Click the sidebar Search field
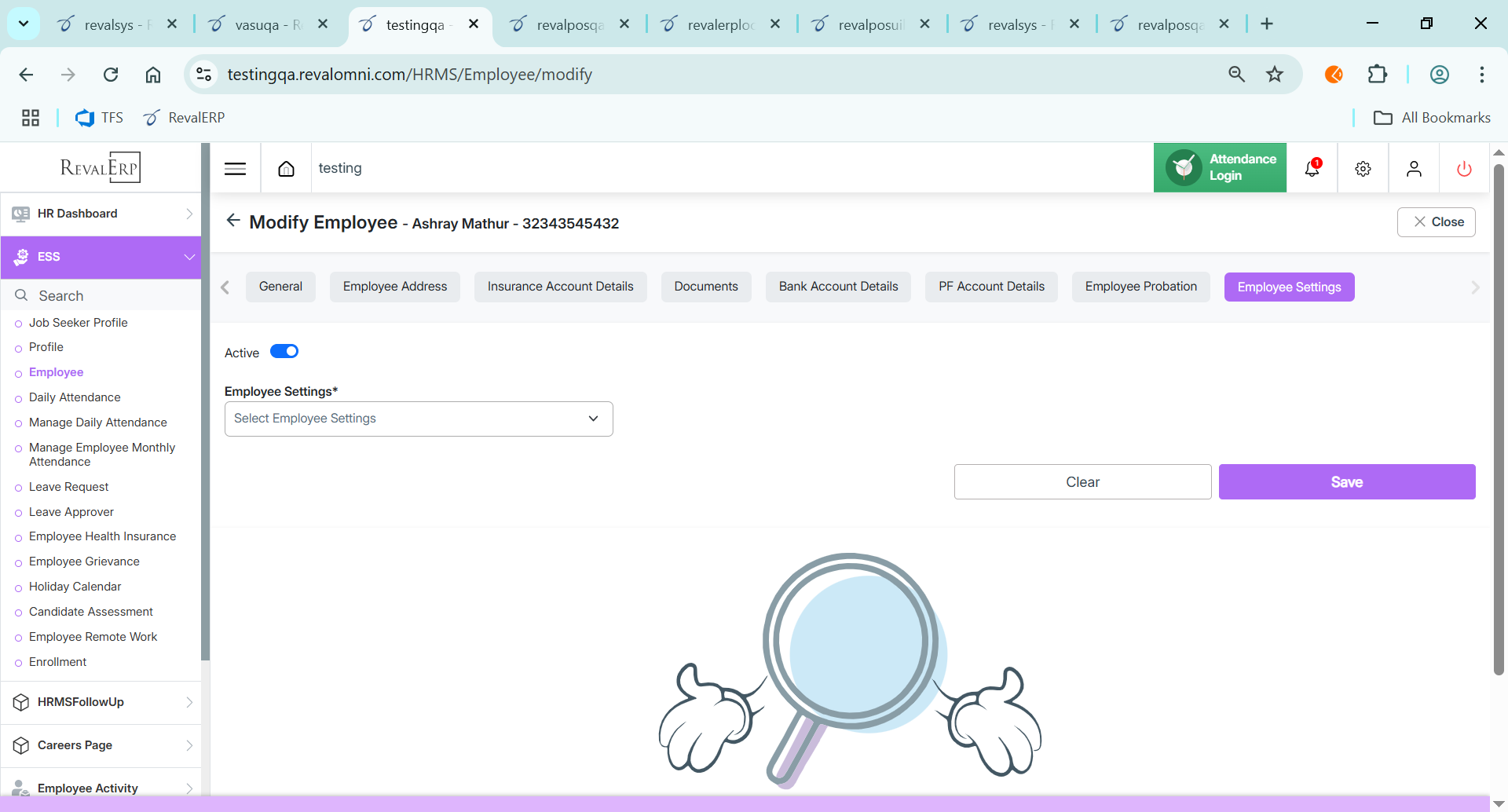Screen dimensions: 1508x812 tap(102, 296)
